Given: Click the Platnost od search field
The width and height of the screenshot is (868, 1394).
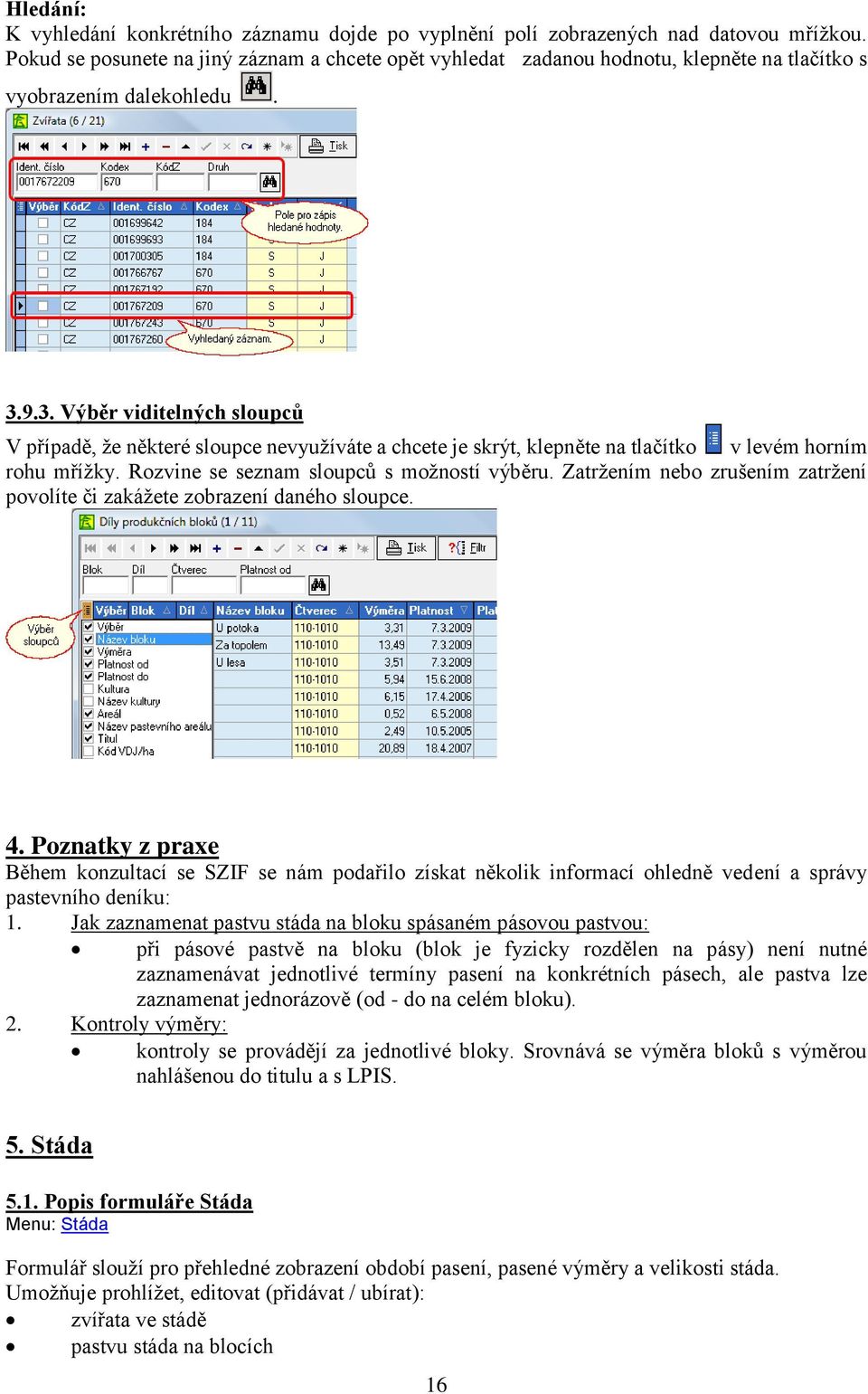Looking at the screenshot, I should 274,585.
